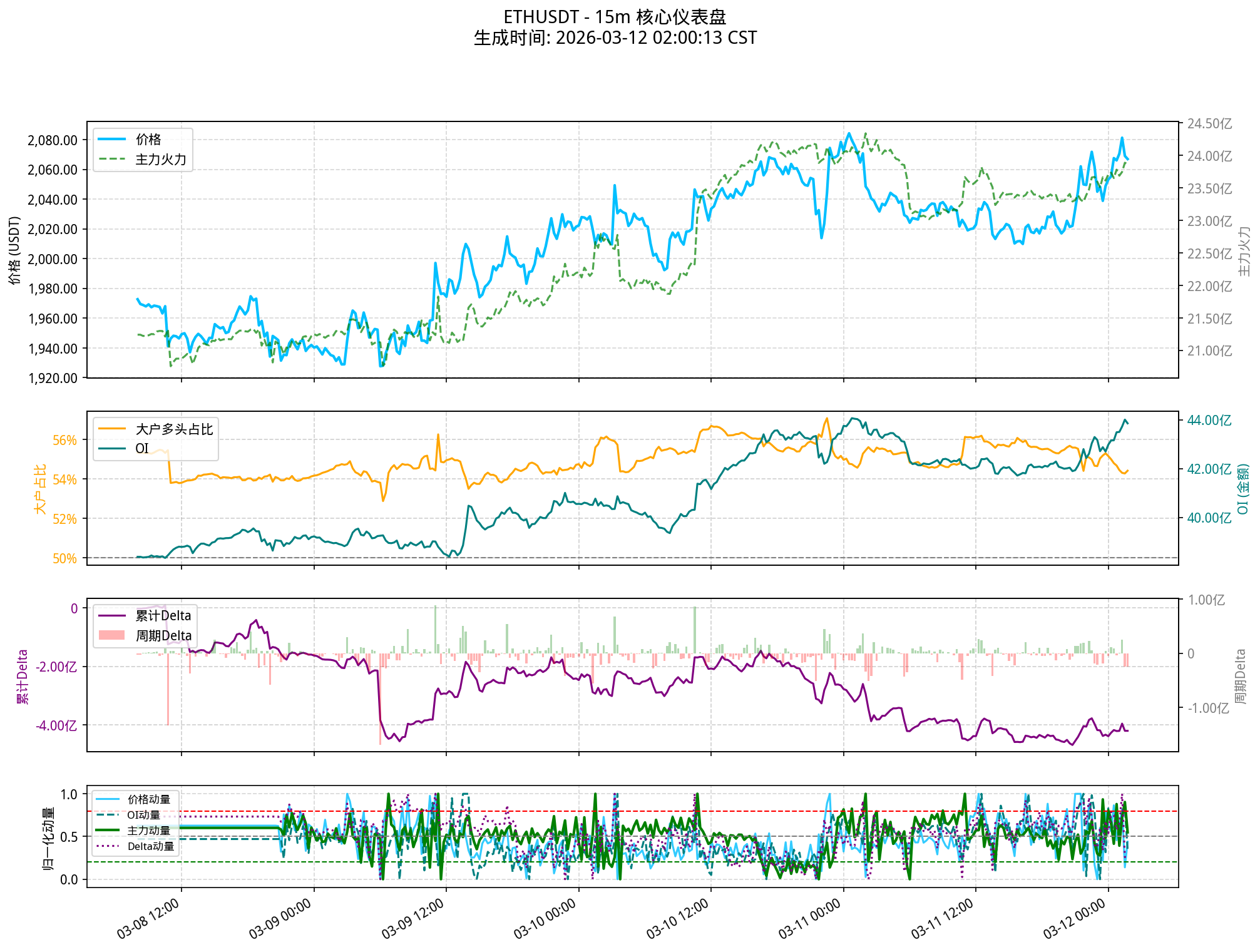Click the 主力动量 legend entry

149,831
